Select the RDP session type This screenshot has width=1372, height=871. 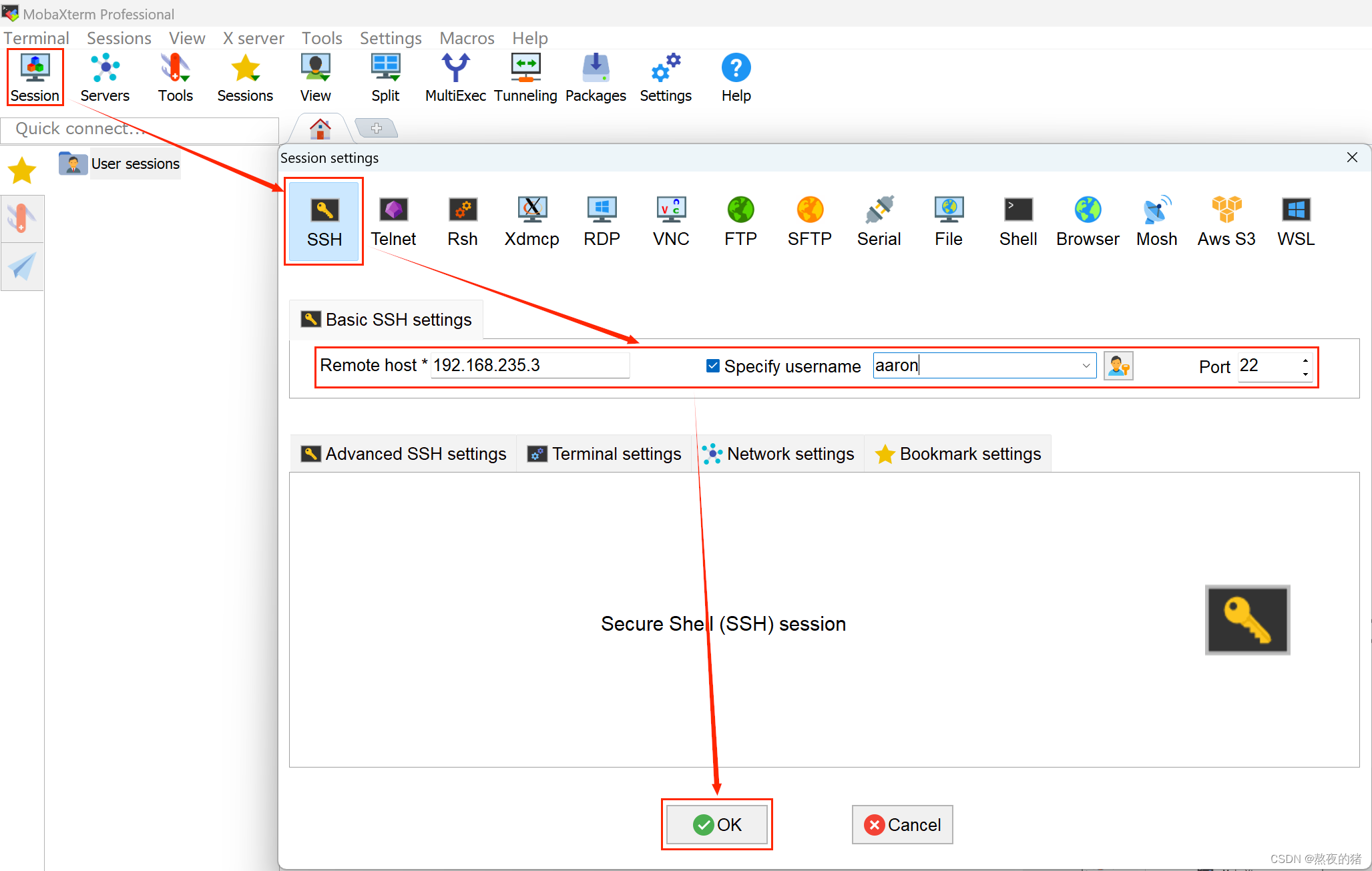click(602, 222)
